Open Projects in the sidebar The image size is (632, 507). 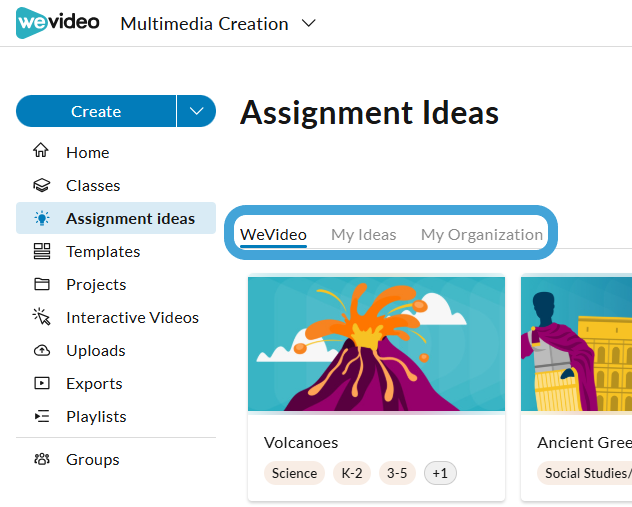[116, 285]
